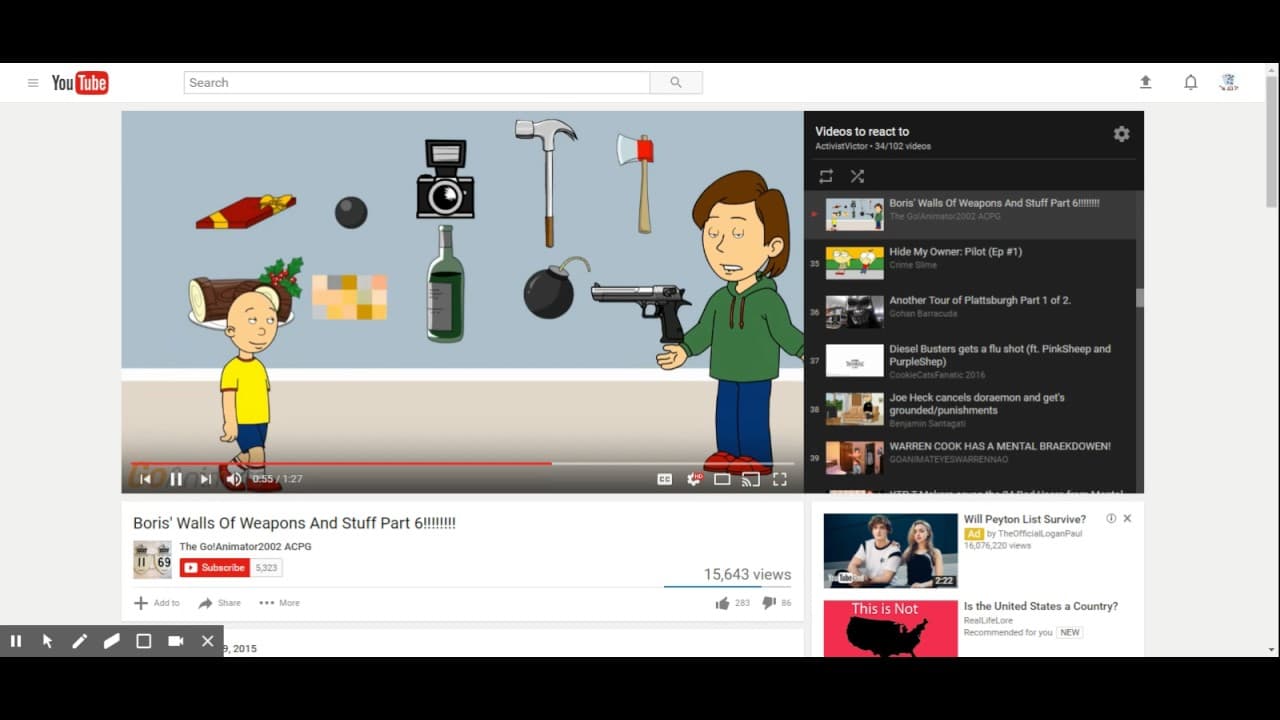Screen dimensions: 1280x720
Task: Pause the screen recorder overlay
Action: [x=16, y=641]
